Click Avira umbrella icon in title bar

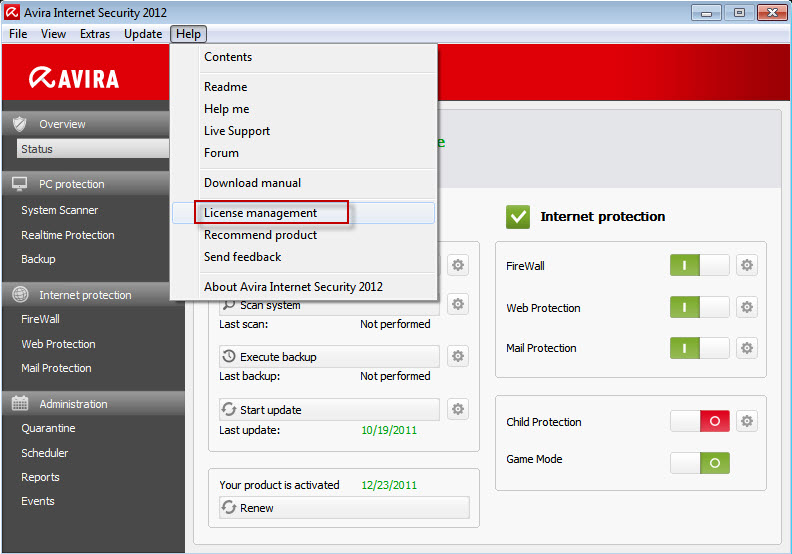coord(12,12)
